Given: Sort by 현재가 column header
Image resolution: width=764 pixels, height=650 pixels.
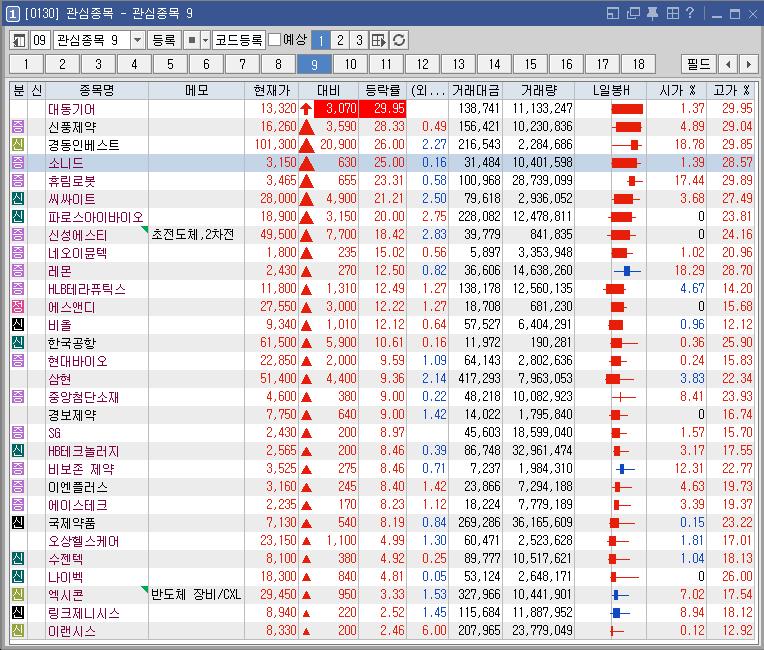Looking at the screenshot, I should (271, 91).
